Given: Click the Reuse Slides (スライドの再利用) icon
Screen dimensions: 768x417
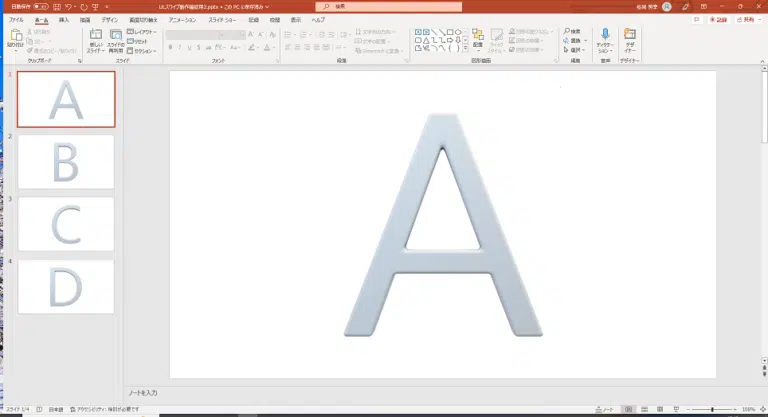Looking at the screenshot, I should tap(116, 38).
